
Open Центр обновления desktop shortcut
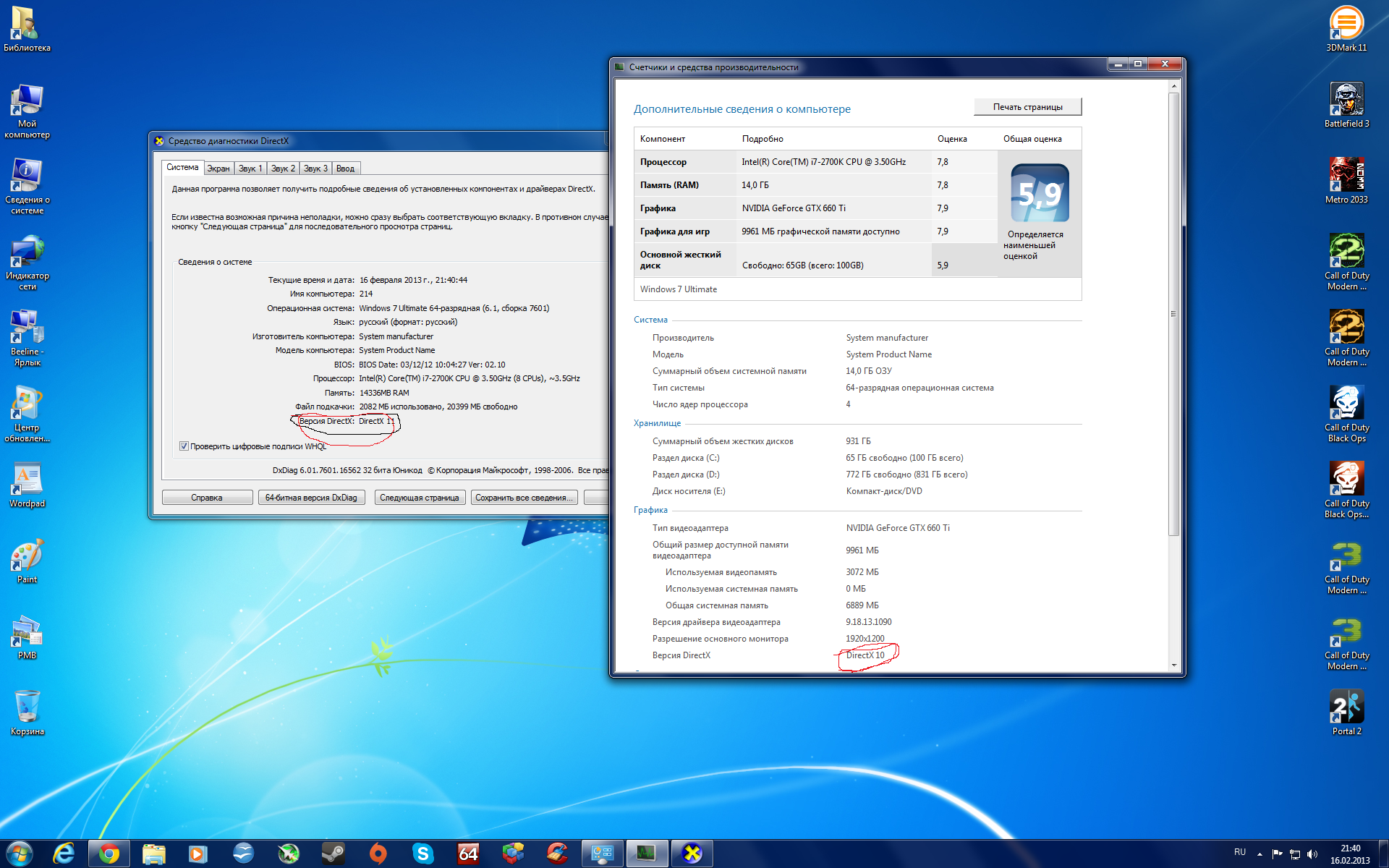point(27,414)
